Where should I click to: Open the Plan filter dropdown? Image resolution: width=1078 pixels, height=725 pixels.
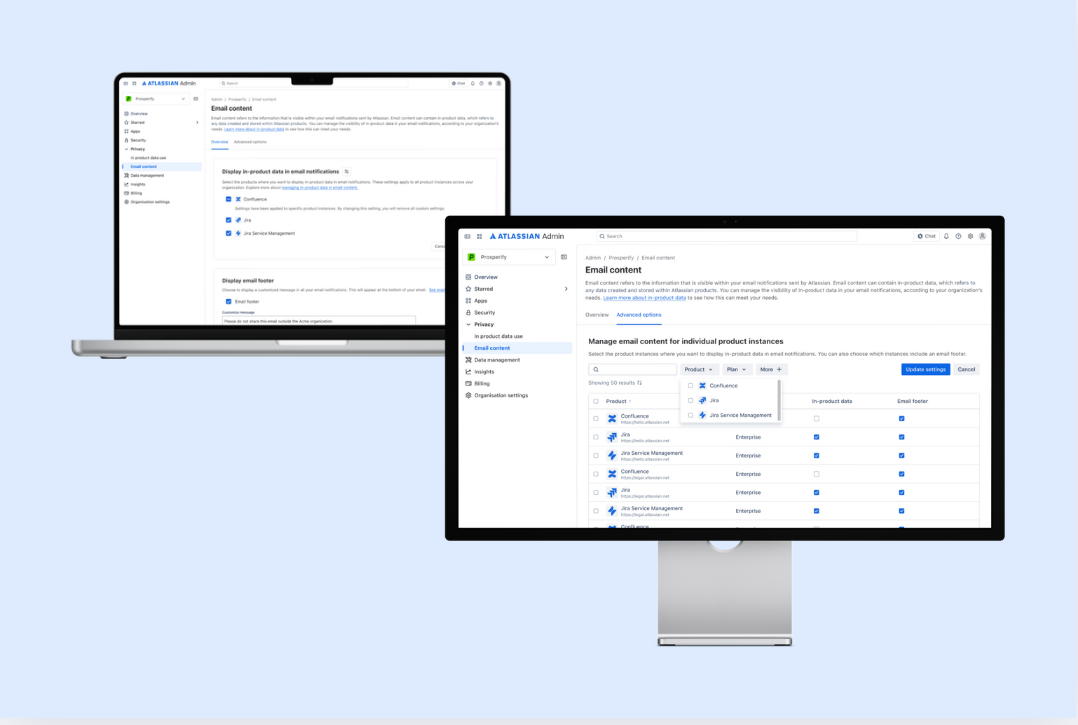(736, 370)
